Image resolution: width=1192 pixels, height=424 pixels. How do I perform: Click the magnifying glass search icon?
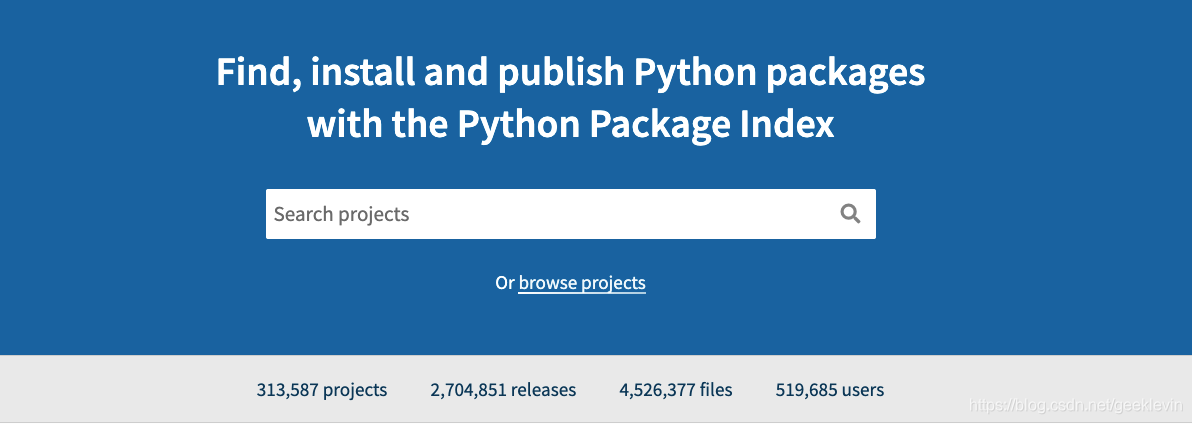tap(850, 214)
